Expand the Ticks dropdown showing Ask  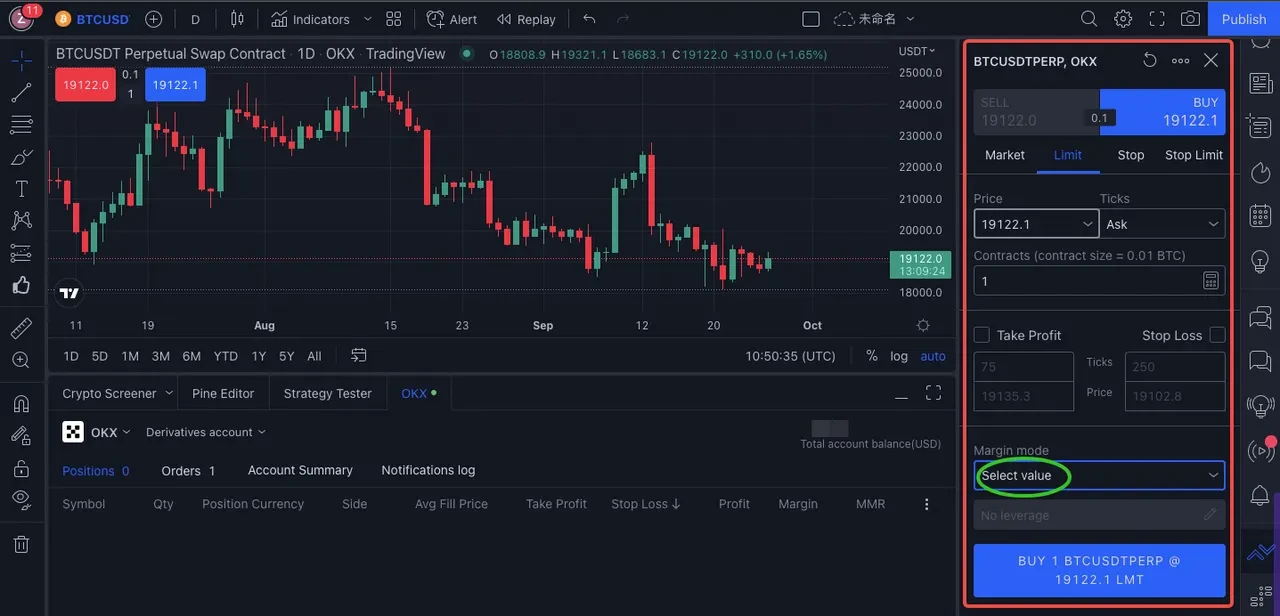[x=1163, y=223]
